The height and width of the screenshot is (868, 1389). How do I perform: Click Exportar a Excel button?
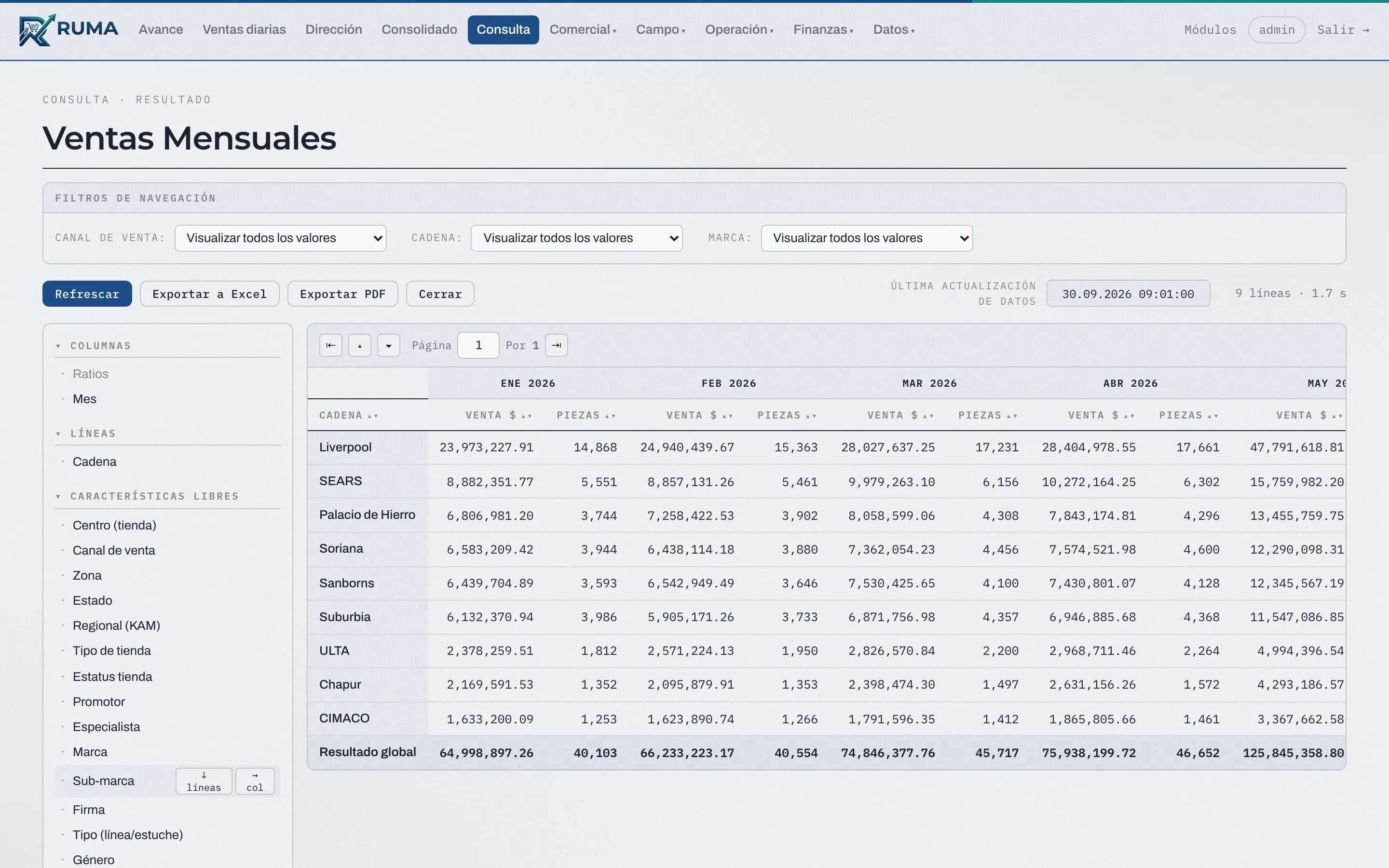pos(209,294)
